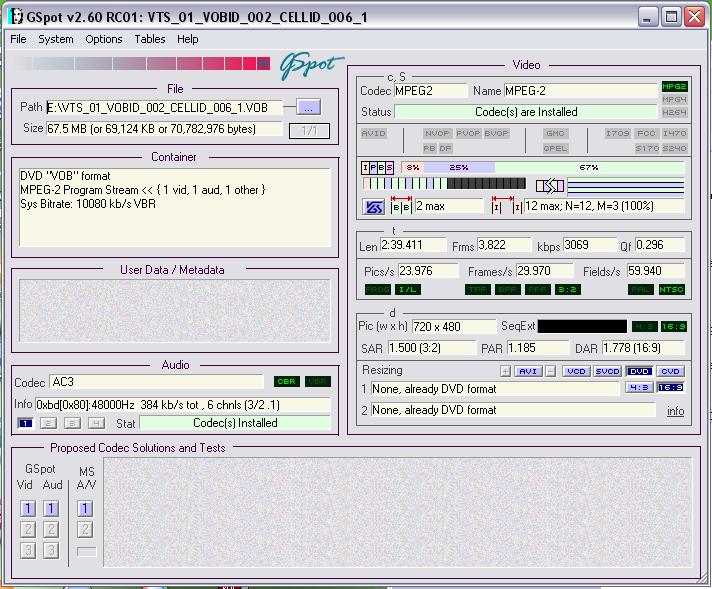Click the 3:2 pulldown indicator
The width and height of the screenshot is (712, 589).
pos(568,289)
